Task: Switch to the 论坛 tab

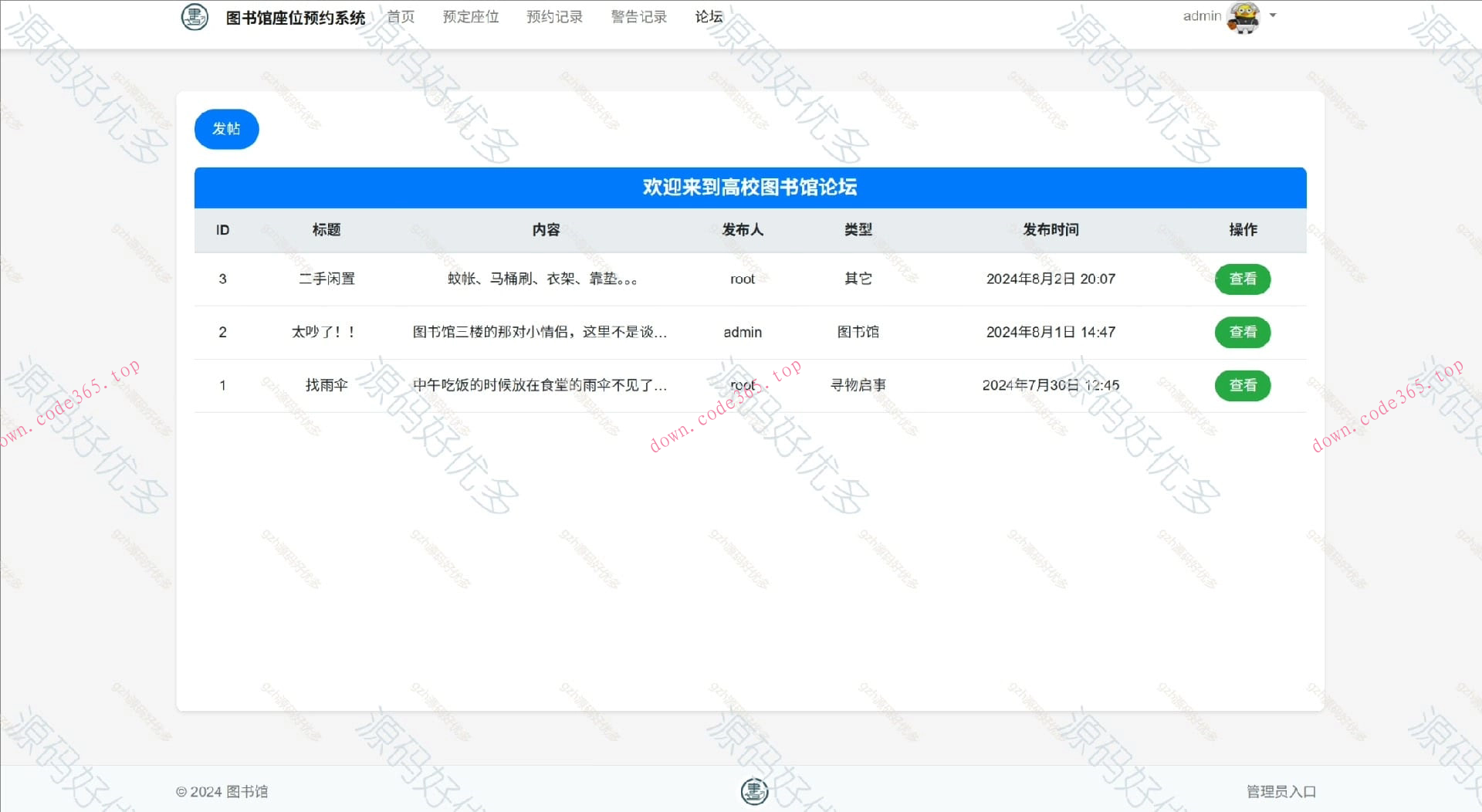Action: [708, 16]
